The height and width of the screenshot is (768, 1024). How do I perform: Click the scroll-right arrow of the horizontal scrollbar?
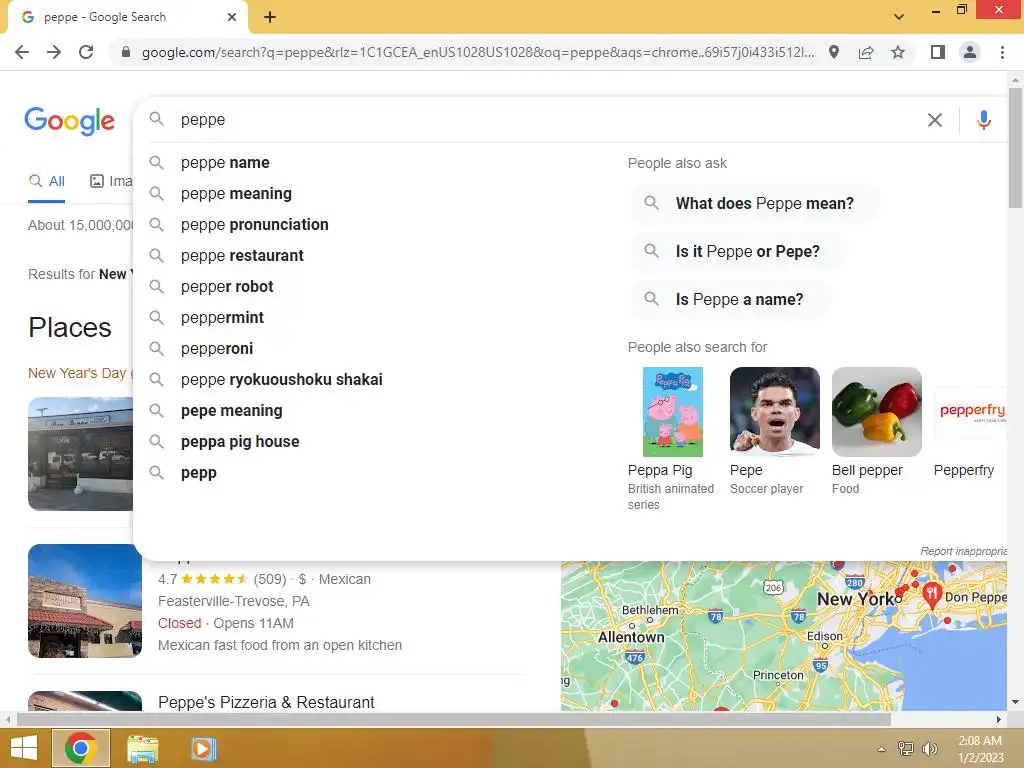click(999, 720)
